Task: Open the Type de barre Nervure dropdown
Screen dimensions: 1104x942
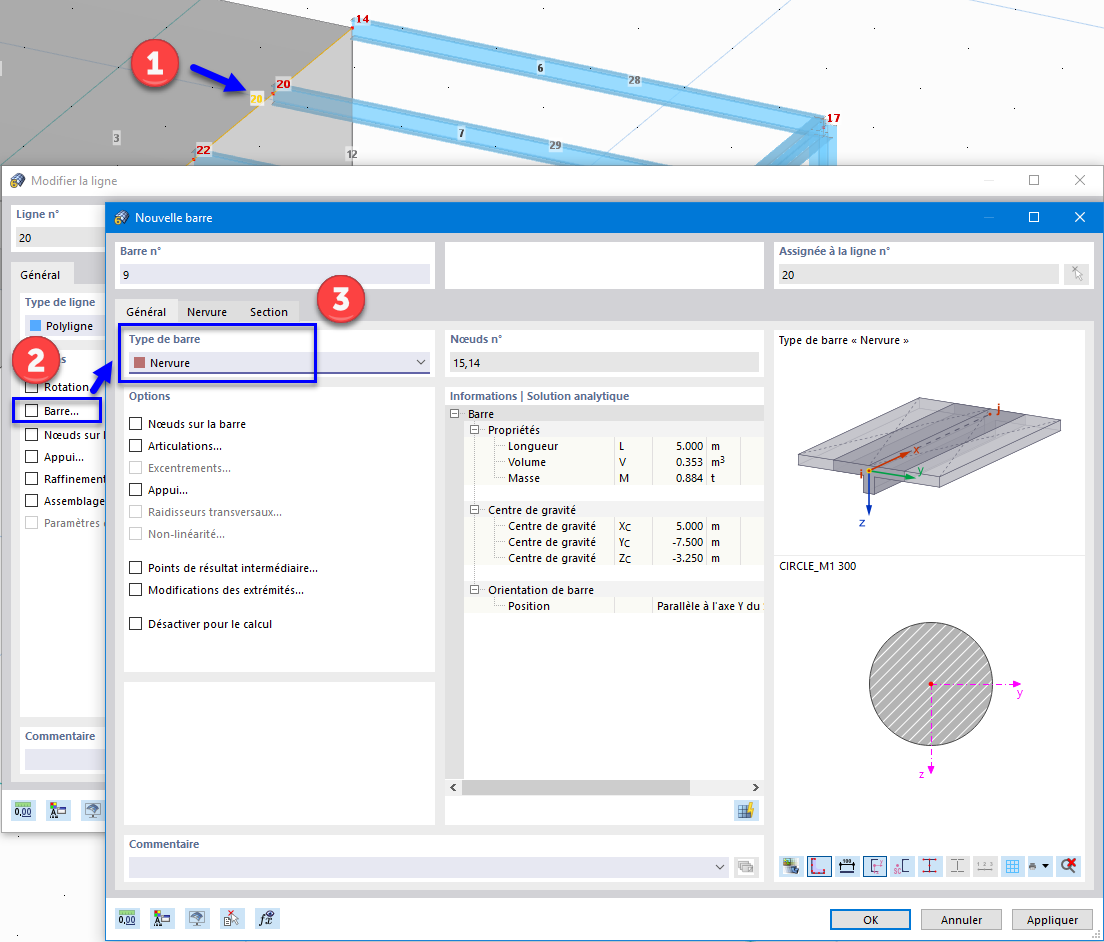Action: pyautogui.click(x=279, y=363)
